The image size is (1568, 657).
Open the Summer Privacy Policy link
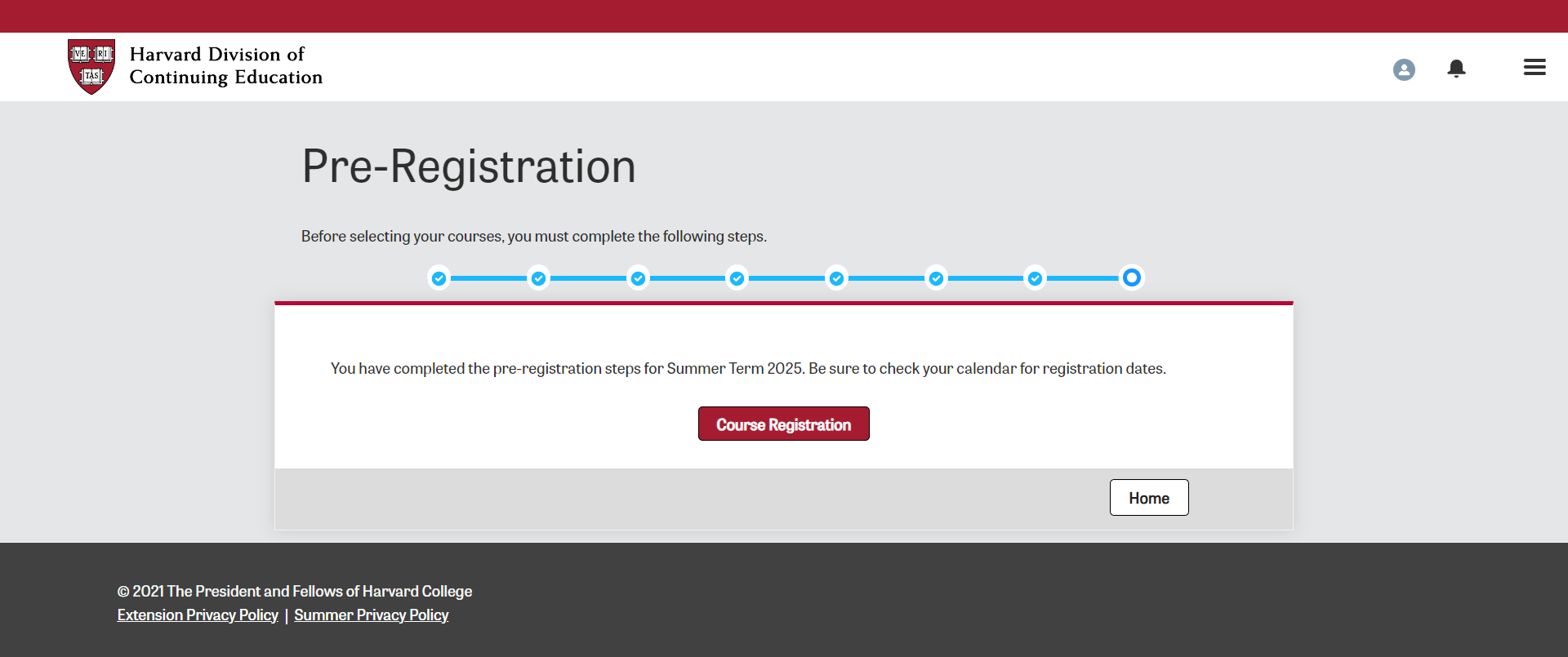[372, 615]
